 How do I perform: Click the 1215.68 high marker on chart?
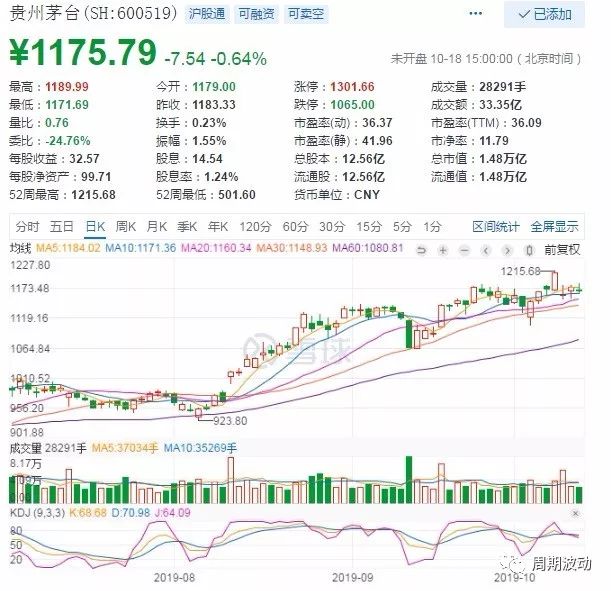[x=521, y=271]
